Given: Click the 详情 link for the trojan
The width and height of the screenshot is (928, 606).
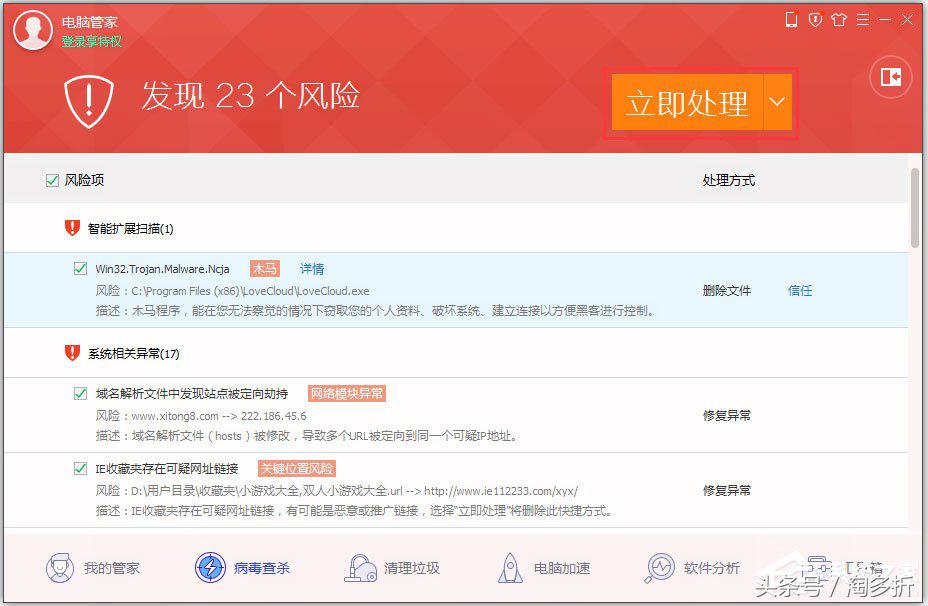Looking at the screenshot, I should pyautogui.click(x=311, y=268).
